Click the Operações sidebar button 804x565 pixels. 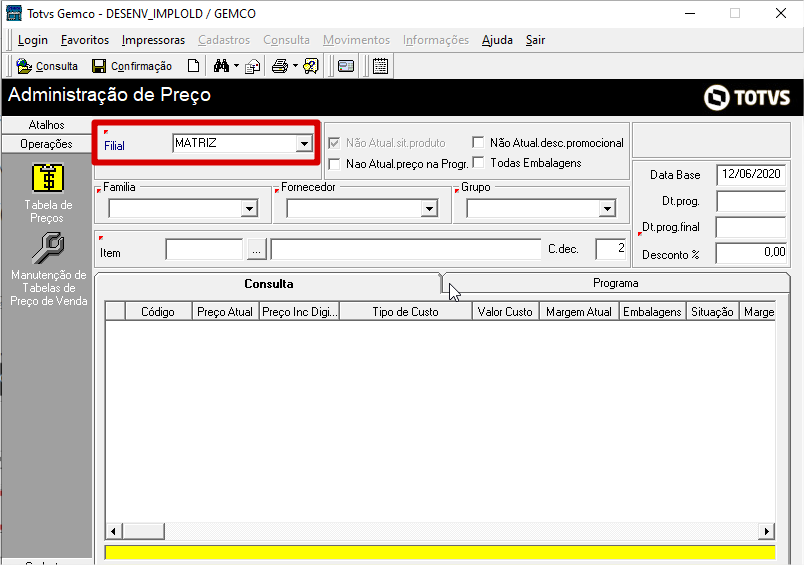tap(47, 144)
